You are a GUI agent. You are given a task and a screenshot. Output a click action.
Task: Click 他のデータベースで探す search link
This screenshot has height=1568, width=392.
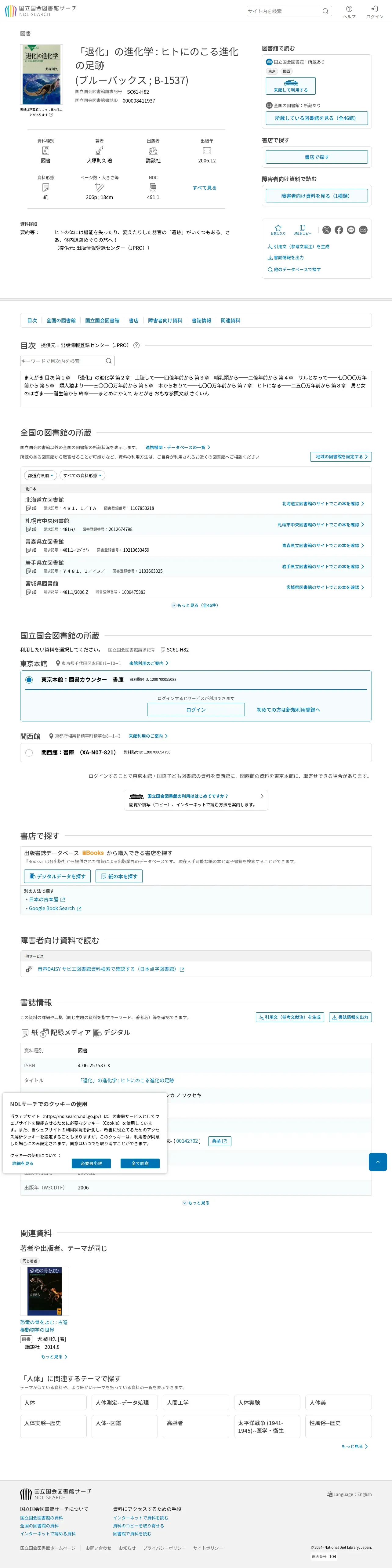[294, 269]
